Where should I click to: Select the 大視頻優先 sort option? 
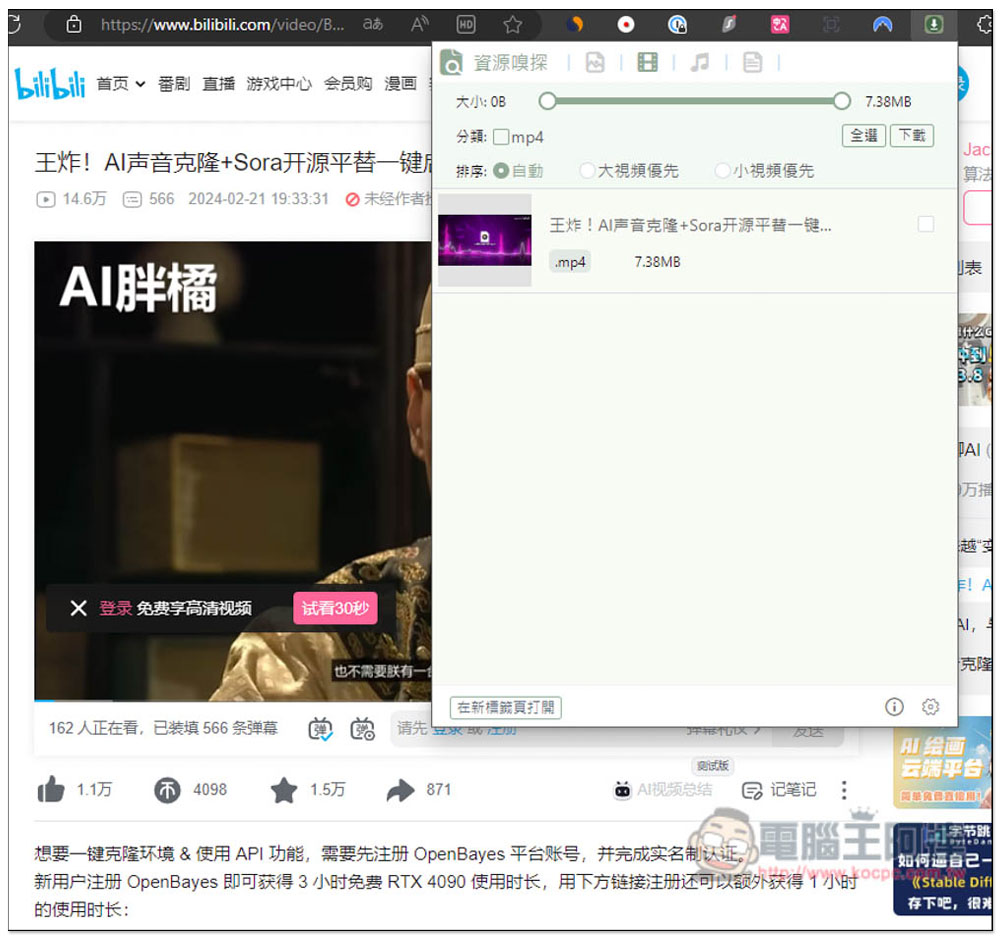coord(587,171)
